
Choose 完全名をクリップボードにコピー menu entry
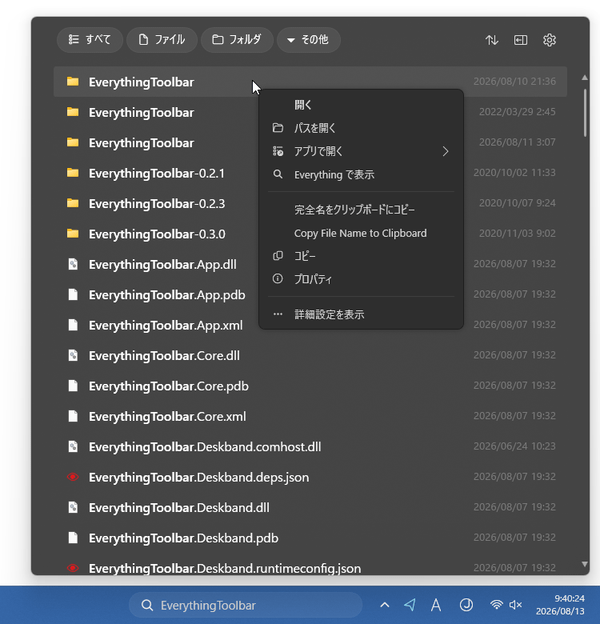361,210
